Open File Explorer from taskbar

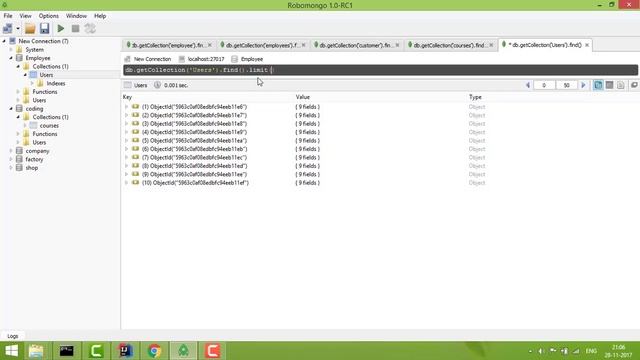tap(36, 351)
